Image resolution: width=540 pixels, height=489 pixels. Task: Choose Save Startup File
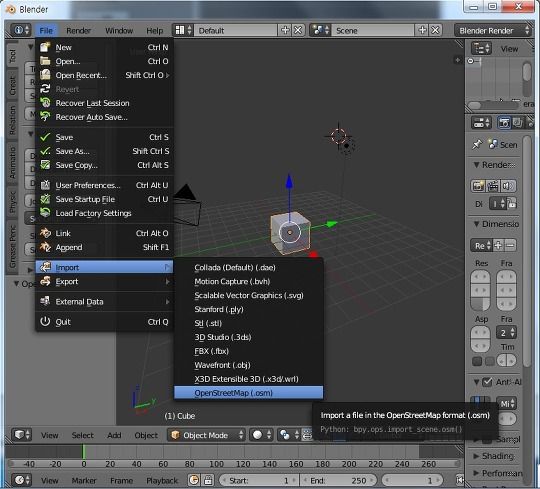point(104,199)
